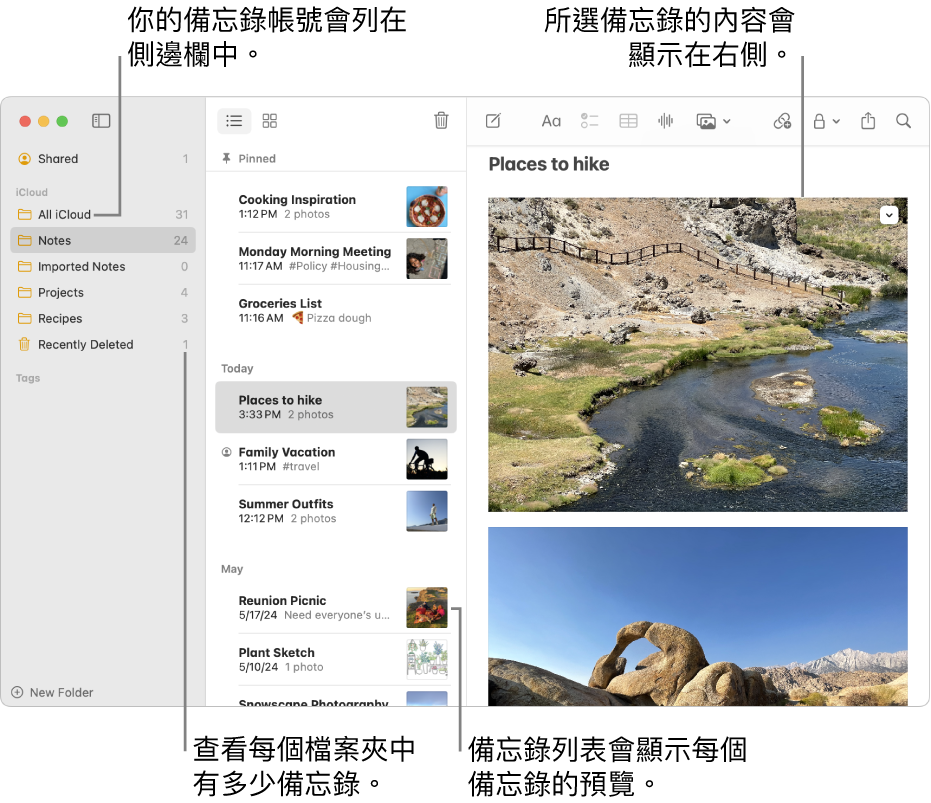
Task: Click the Places to hike note title
Action: (549, 165)
